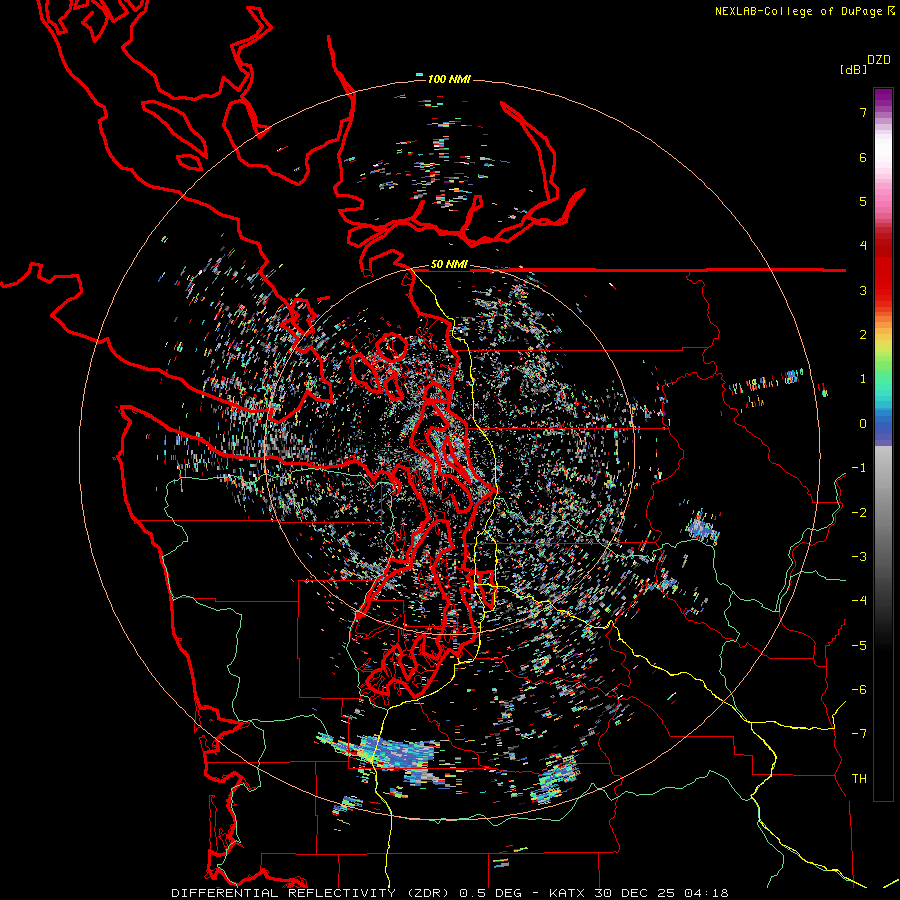Viewport: 900px width, 900px height.
Task: Click the 6 tick label on the scale
Action: 863,157
